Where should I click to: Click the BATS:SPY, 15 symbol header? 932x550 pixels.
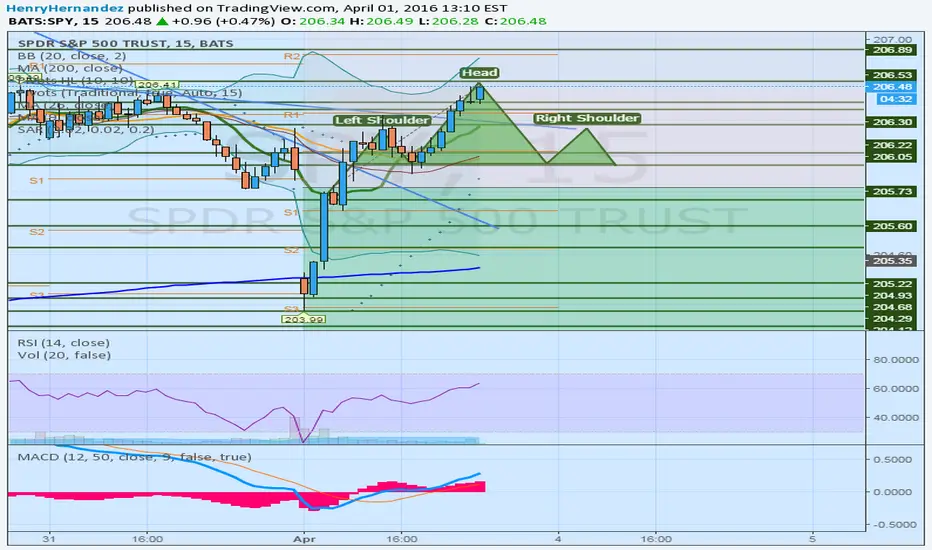pyautogui.click(x=55, y=21)
